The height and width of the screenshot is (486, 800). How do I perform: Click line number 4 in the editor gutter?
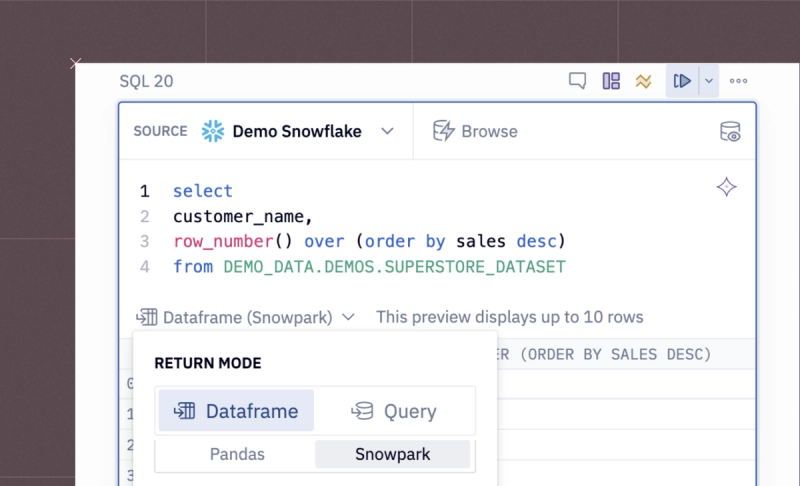pyautogui.click(x=145, y=267)
